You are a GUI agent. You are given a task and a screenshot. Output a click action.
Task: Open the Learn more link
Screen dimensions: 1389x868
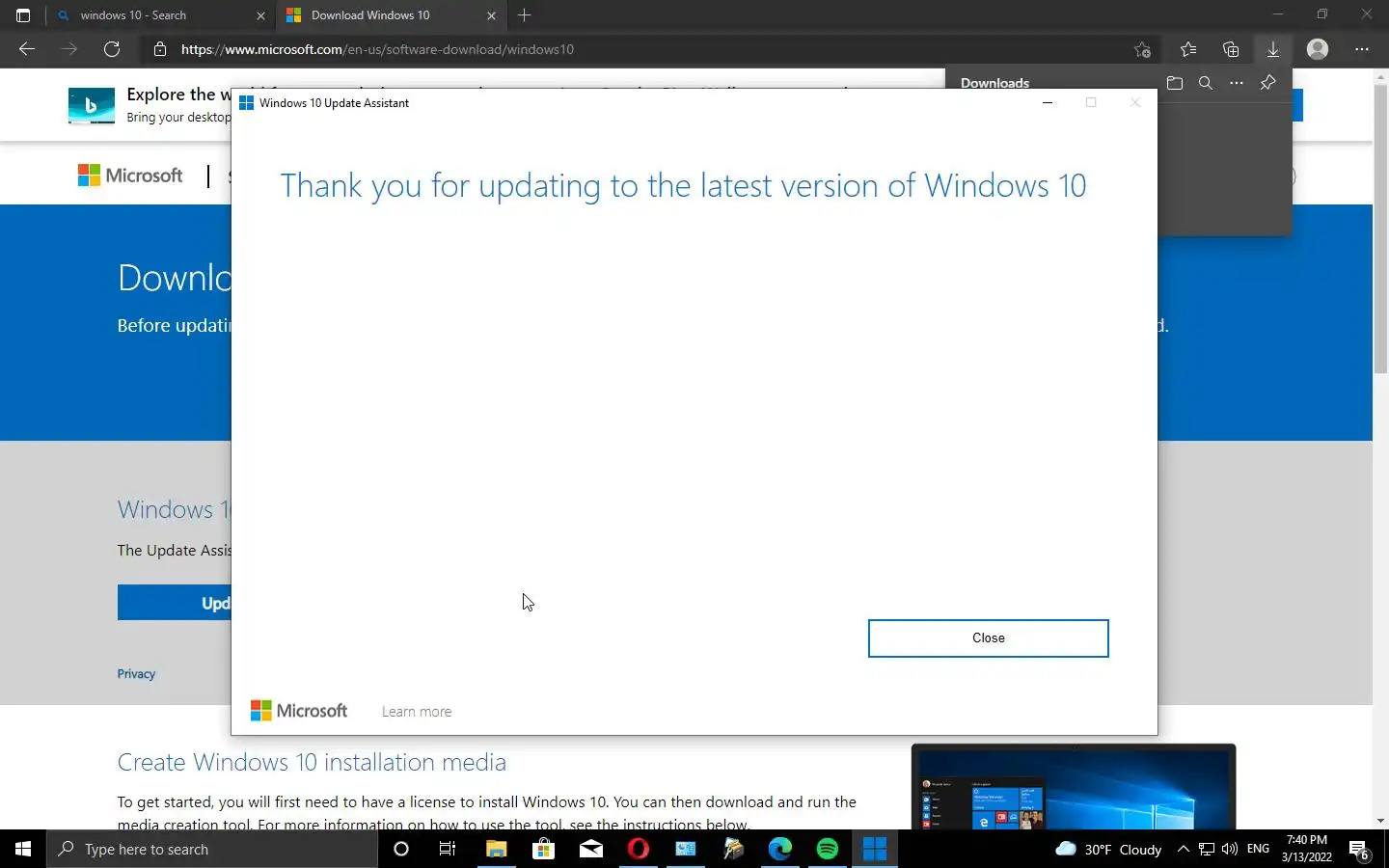(417, 712)
